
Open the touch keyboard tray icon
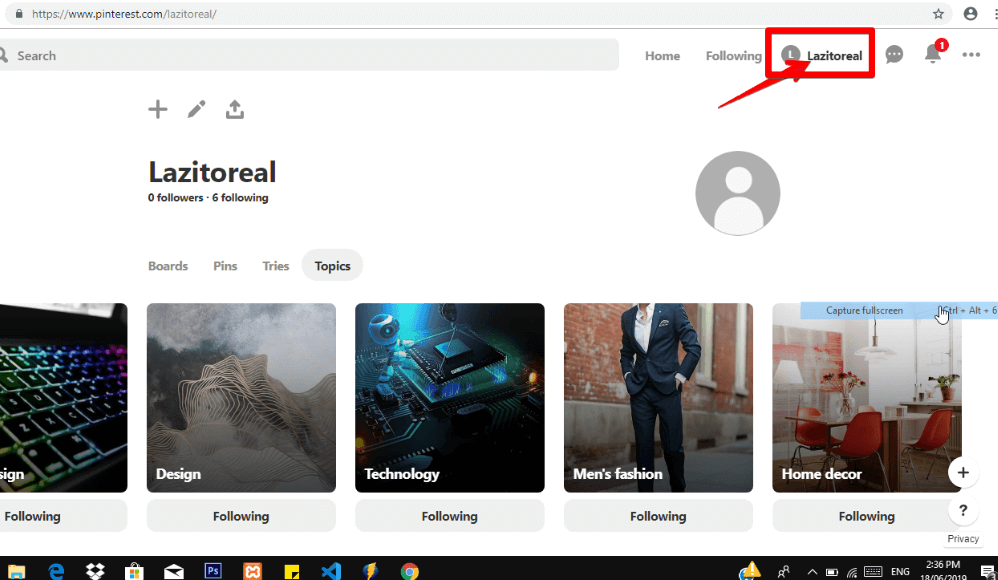(873, 572)
